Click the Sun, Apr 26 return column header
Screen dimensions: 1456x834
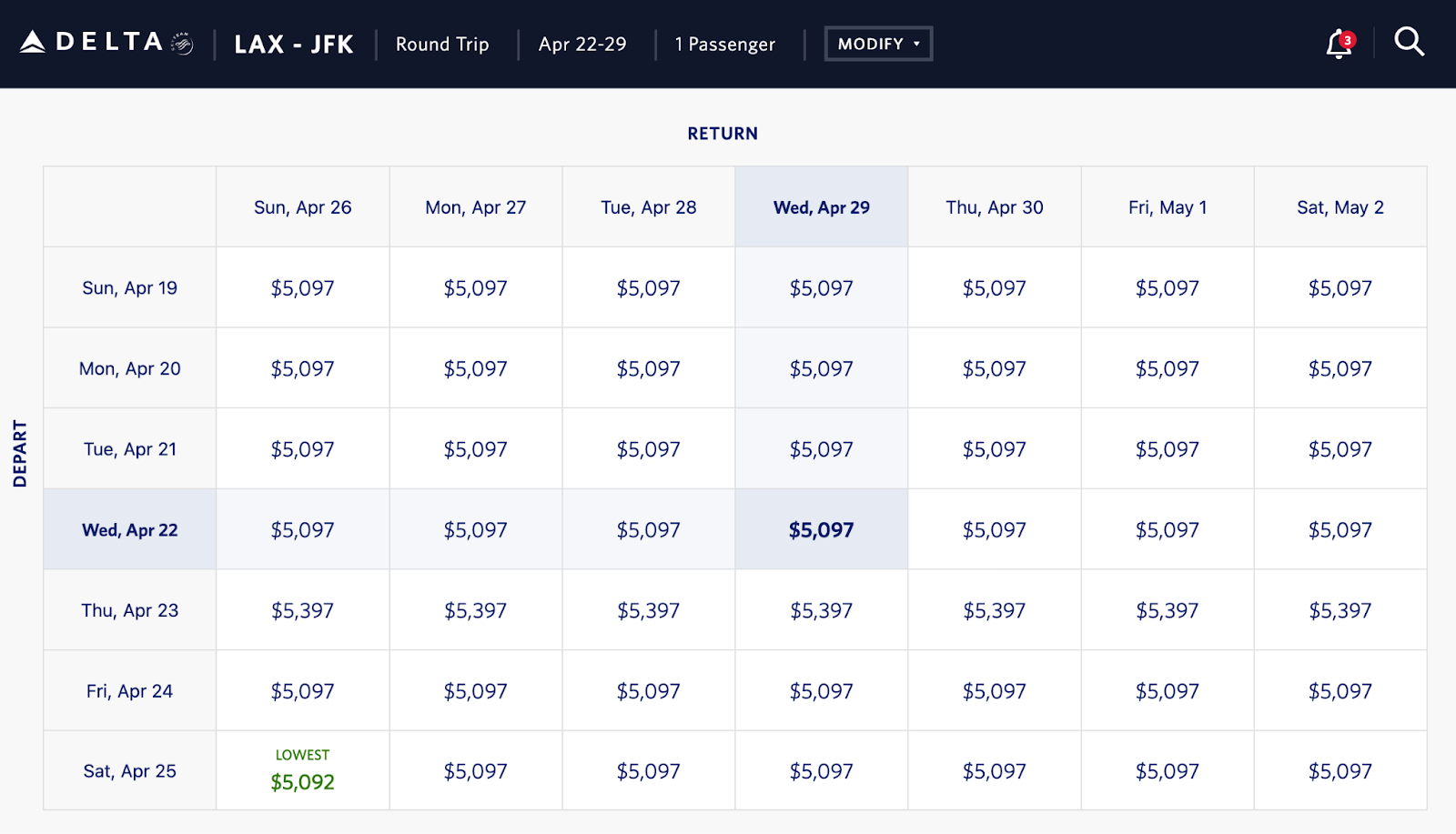pyautogui.click(x=302, y=207)
